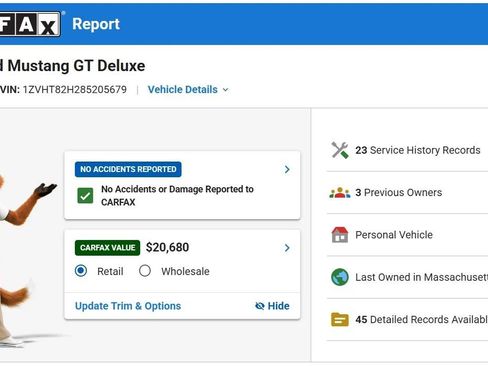This screenshot has width=488, height=366.
Task: Expand the Vehicle Details dropdown
Action: point(188,90)
